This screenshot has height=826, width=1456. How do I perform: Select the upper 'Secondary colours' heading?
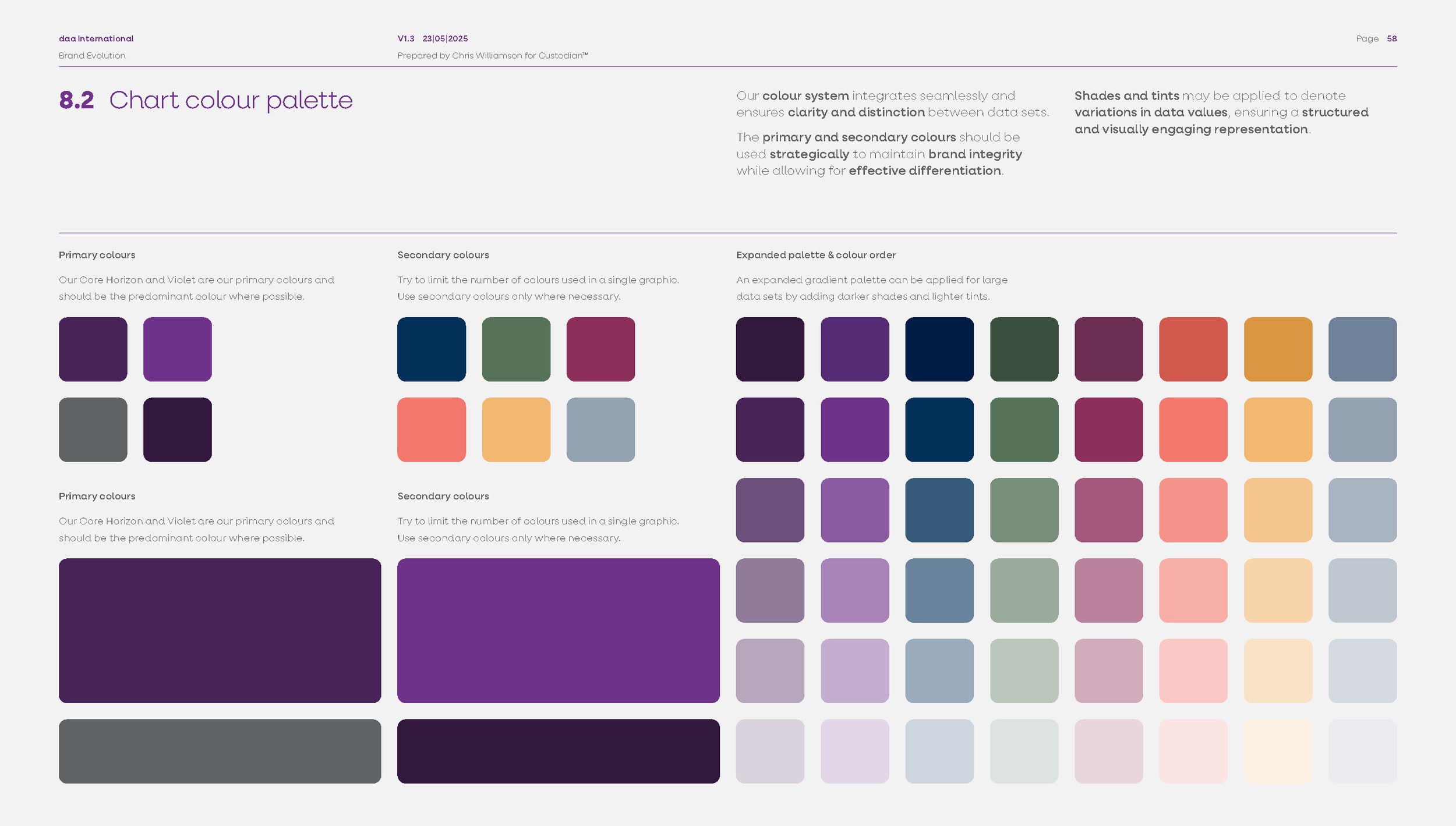pyautogui.click(x=443, y=255)
